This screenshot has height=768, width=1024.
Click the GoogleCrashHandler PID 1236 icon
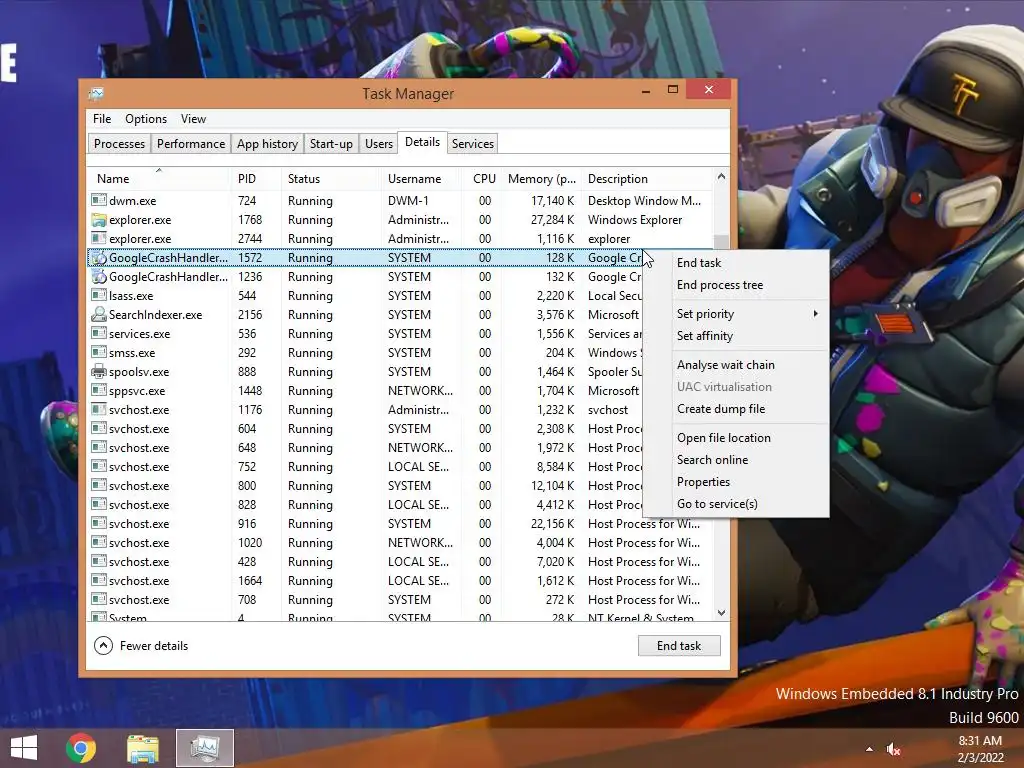click(x=99, y=277)
